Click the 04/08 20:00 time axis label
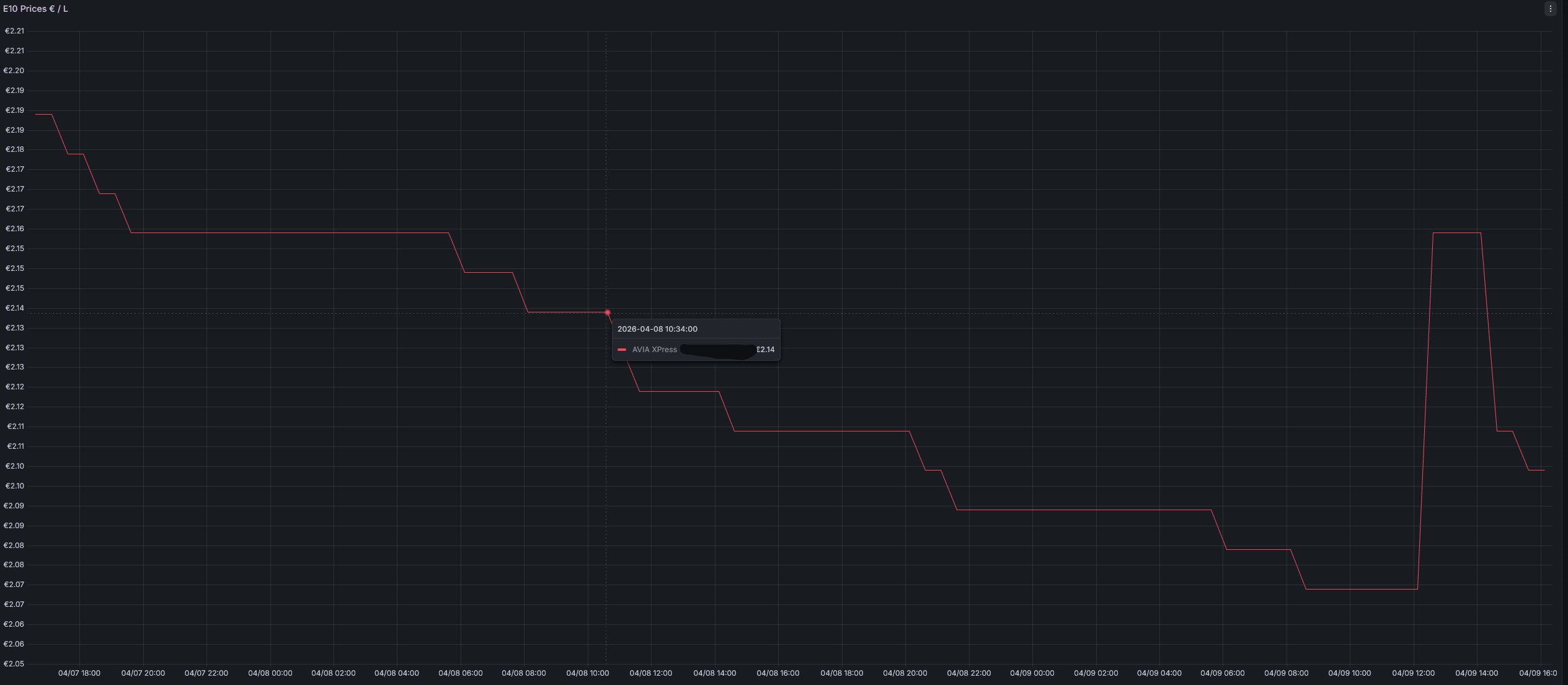 point(905,673)
